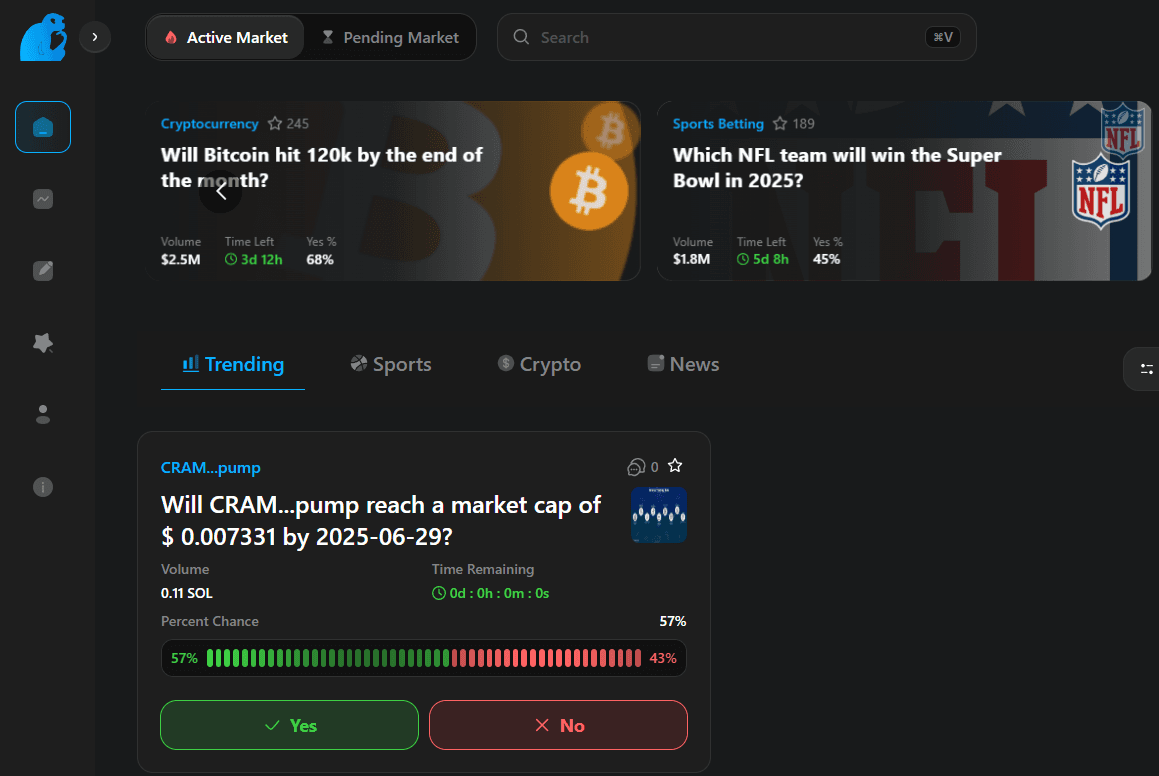Open the user profile sidebar icon
The height and width of the screenshot is (776, 1159).
43,414
